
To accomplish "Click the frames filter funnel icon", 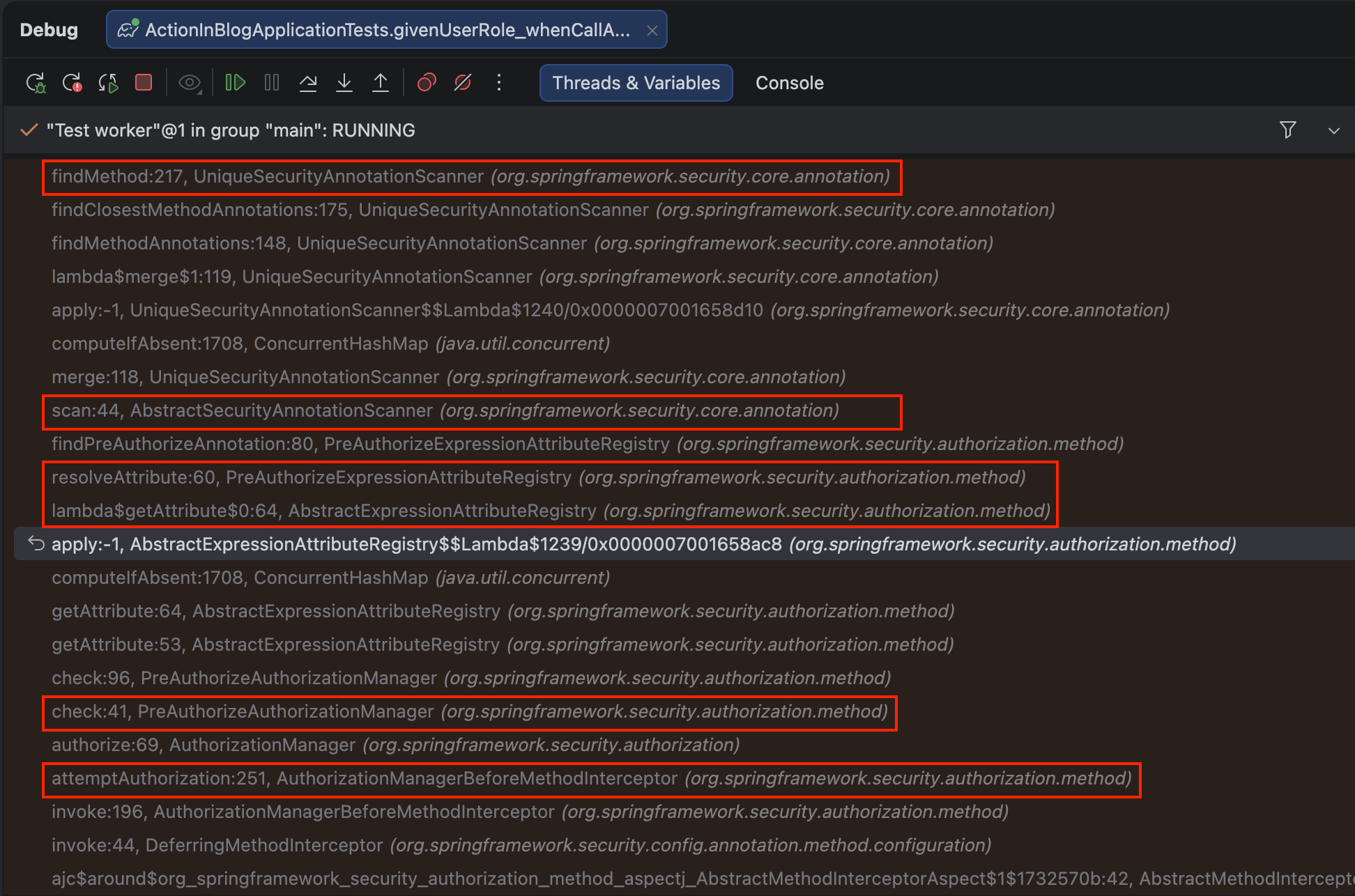I will 1288,130.
